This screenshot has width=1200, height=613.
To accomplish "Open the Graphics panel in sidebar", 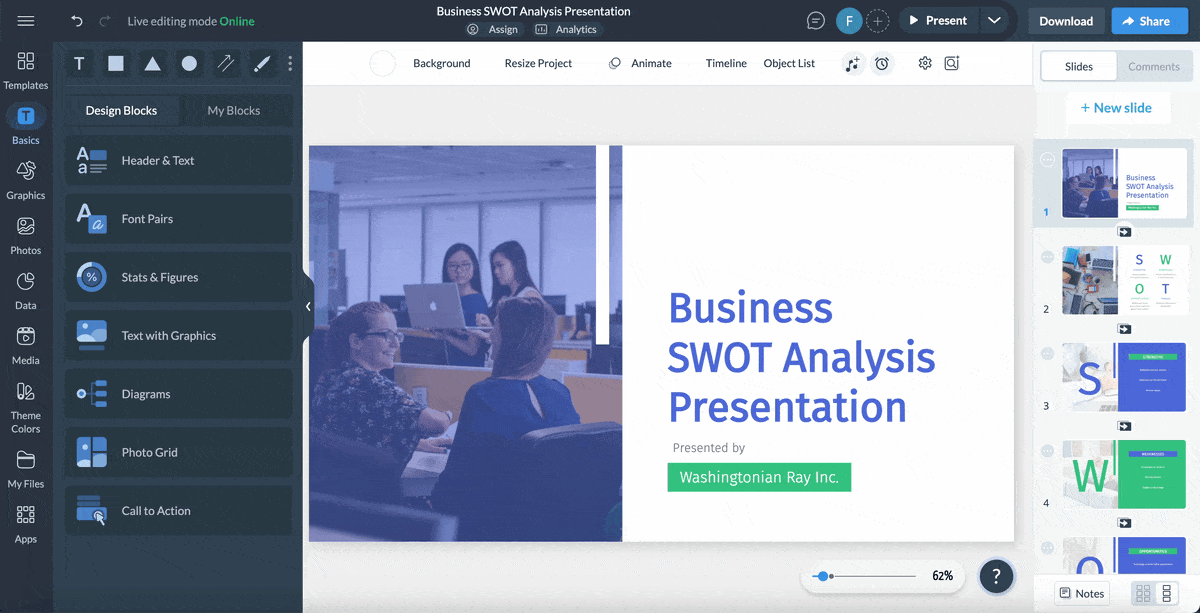I will click(x=25, y=180).
